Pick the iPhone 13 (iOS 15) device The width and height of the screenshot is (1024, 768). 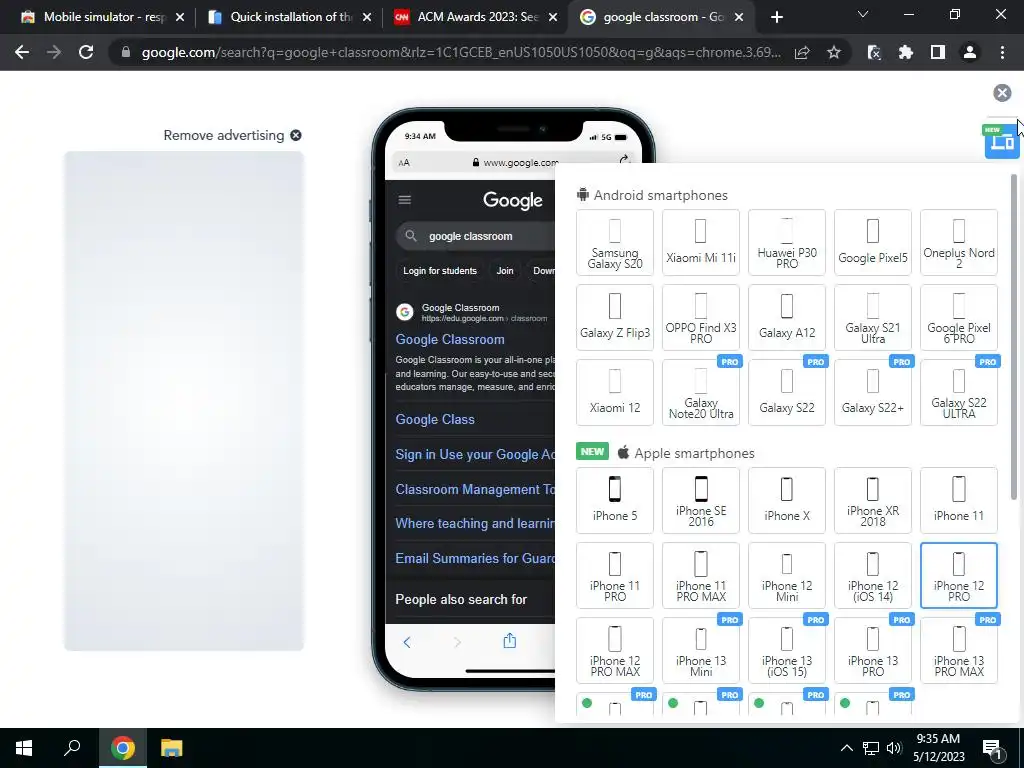[x=787, y=651]
